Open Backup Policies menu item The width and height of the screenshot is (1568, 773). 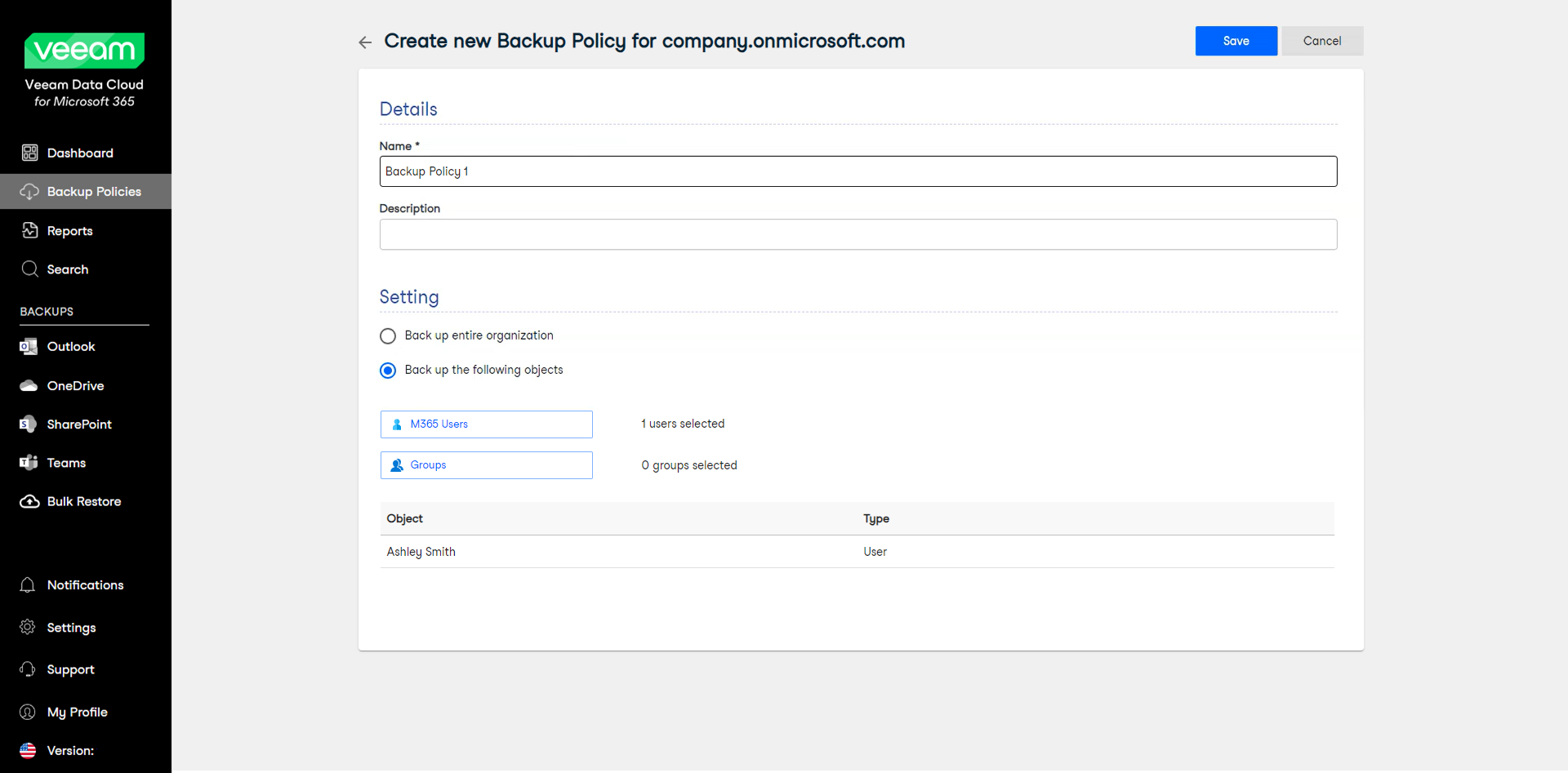86,192
